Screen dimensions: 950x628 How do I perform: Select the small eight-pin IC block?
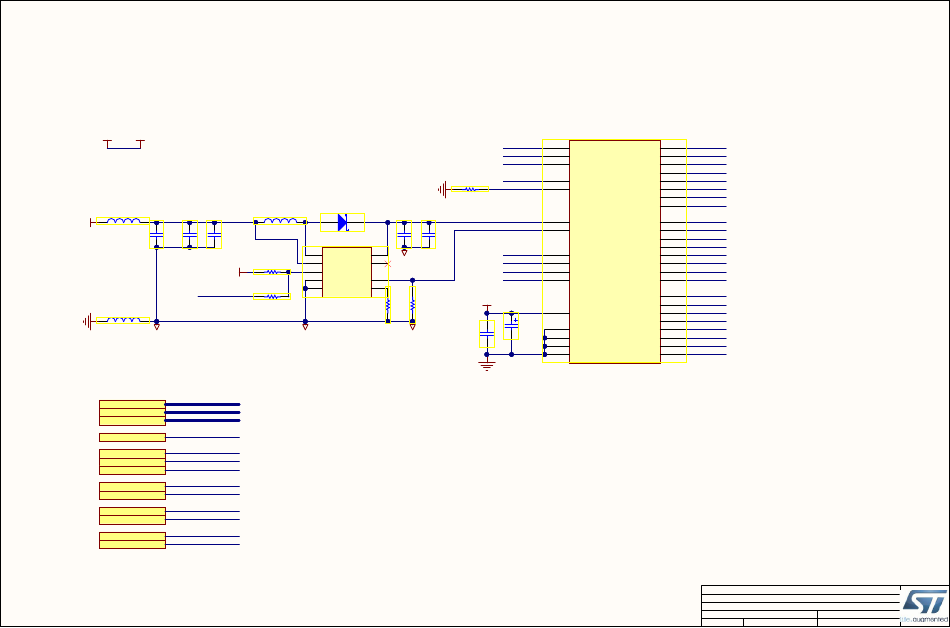[347, 272]
